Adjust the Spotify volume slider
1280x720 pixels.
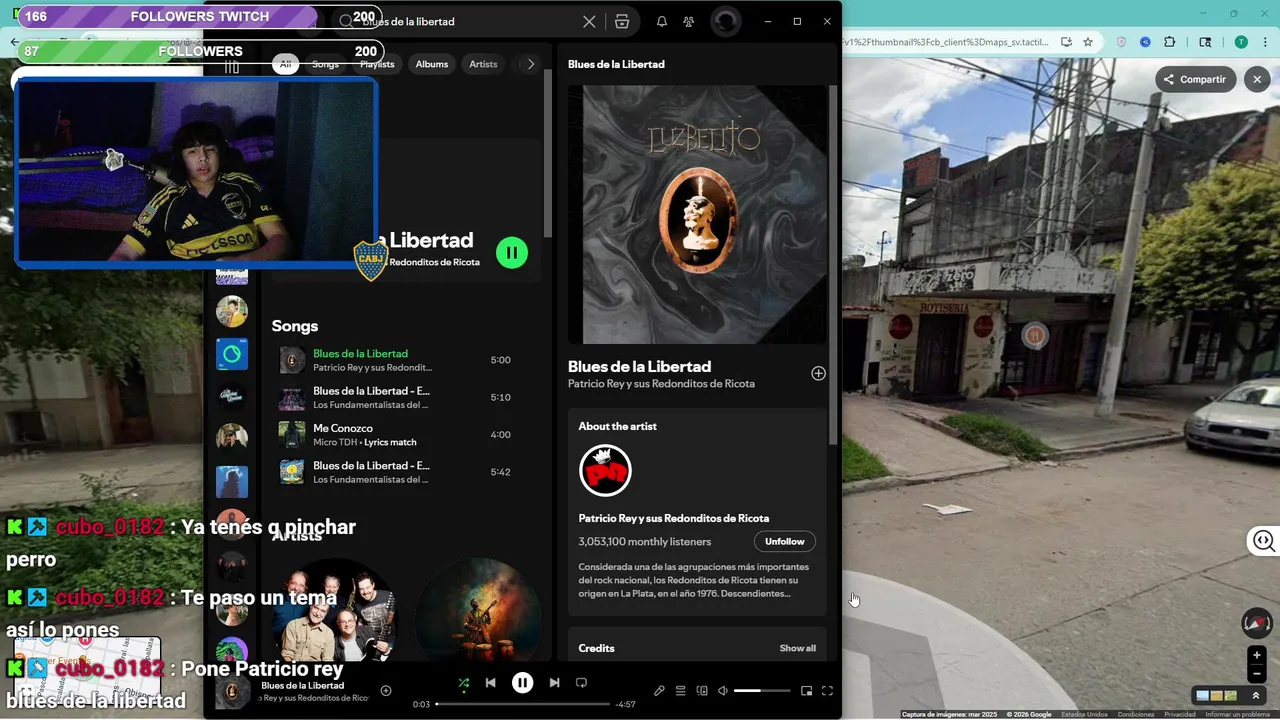(x=762, y=691)
